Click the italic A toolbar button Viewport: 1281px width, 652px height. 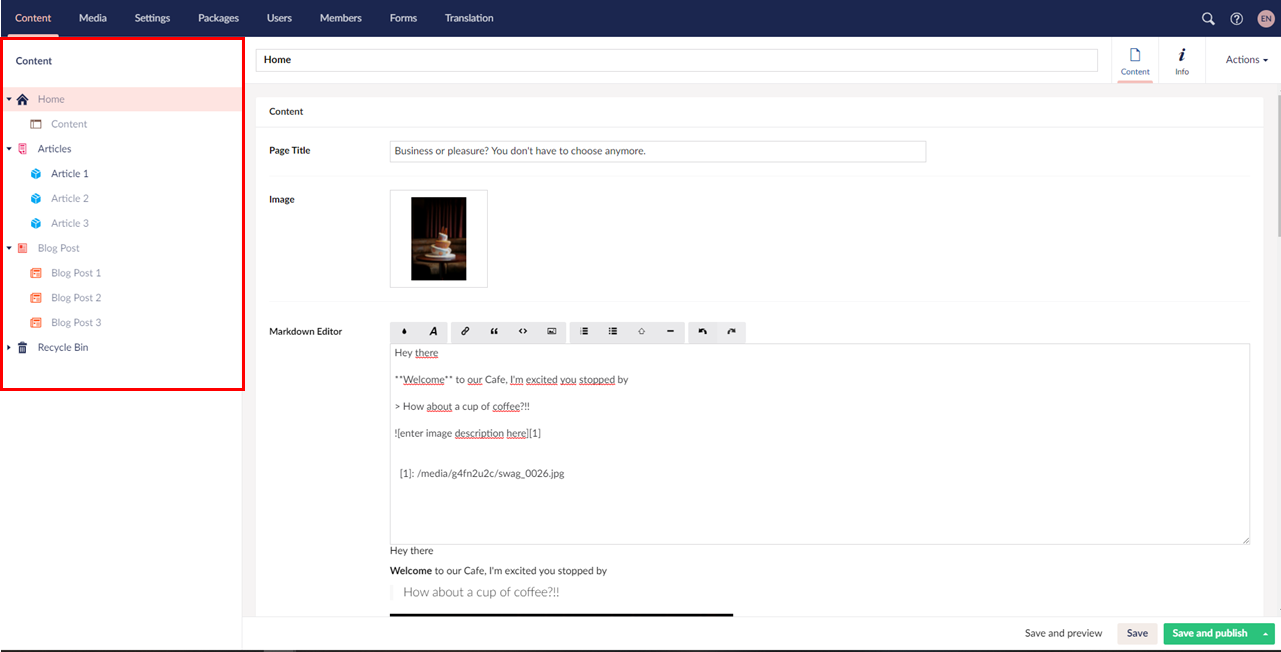click(x=433, y=331)
